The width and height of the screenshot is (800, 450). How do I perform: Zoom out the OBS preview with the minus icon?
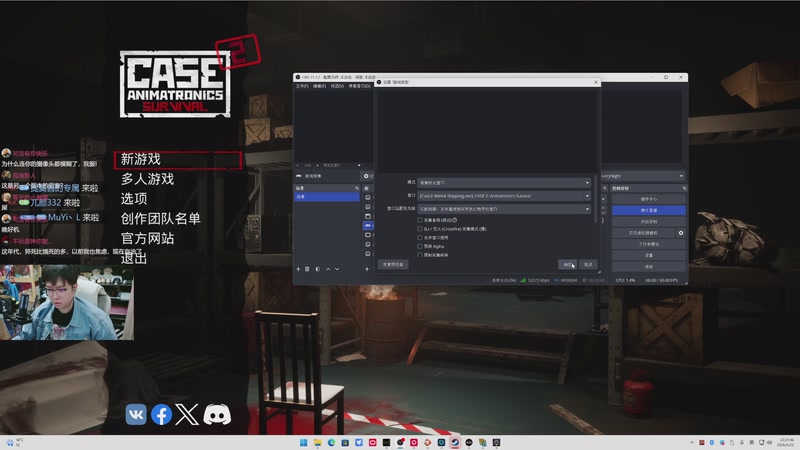click(298, 165)
